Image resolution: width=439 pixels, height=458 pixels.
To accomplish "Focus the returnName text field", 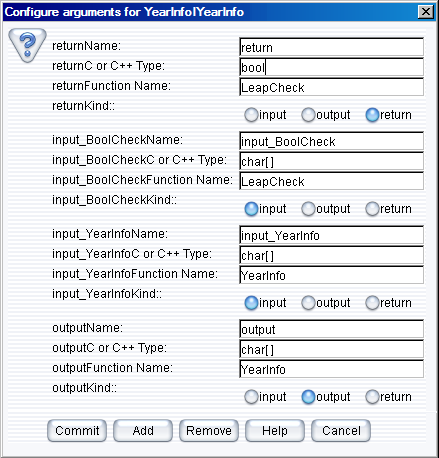I will click(331, 47).
